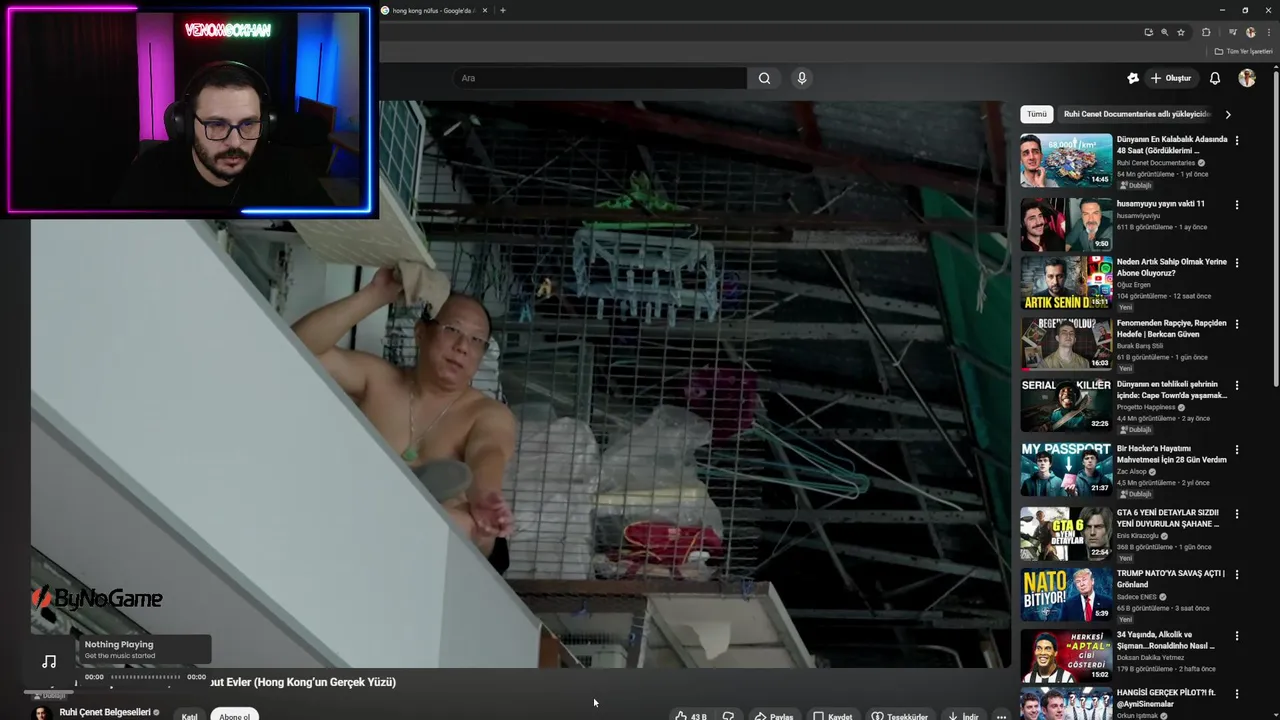Select the Tümü filter chip
Screen dimensions: 1280x720
(1037, 114)
